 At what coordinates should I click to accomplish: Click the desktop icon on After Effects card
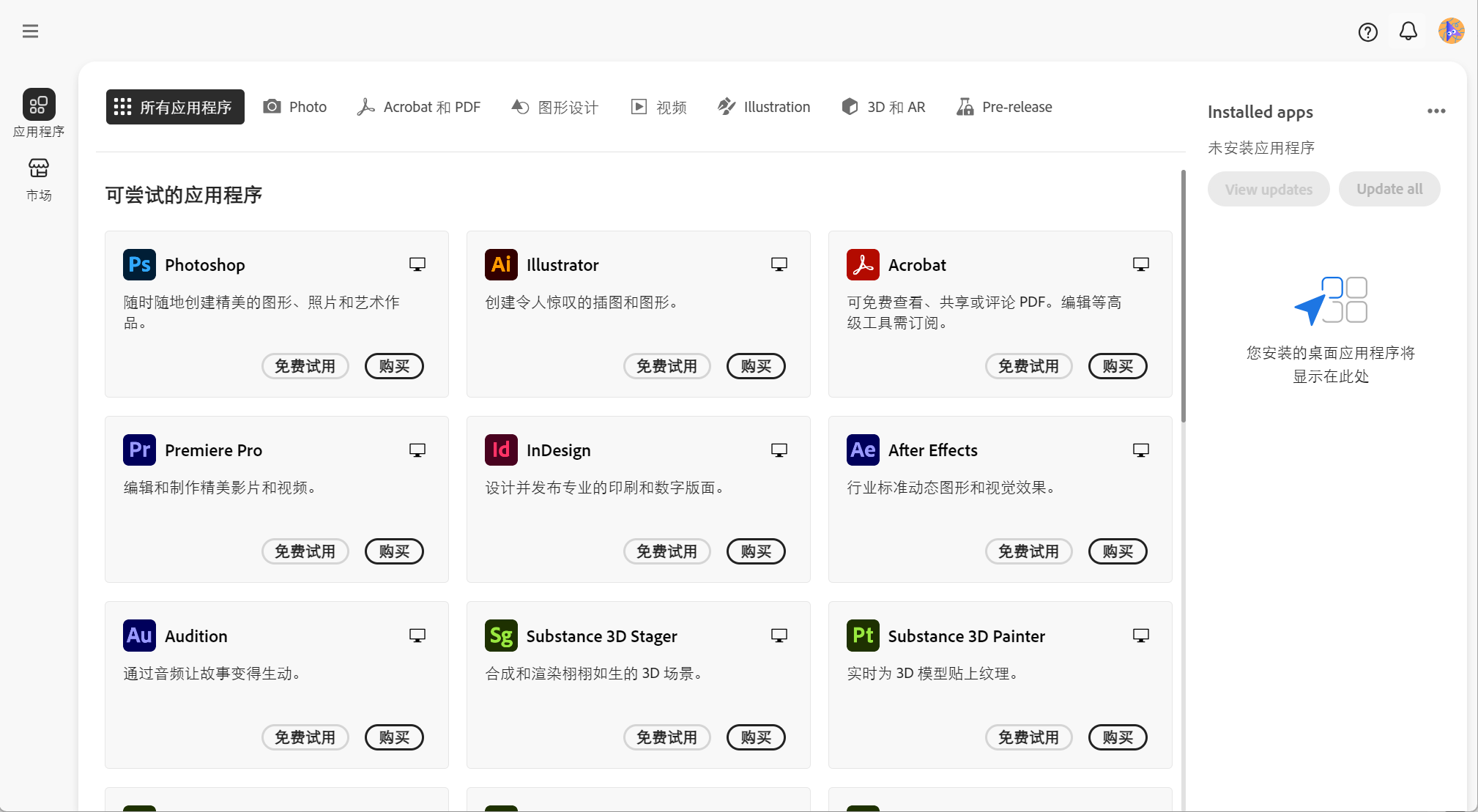[x=1141, y=450]
